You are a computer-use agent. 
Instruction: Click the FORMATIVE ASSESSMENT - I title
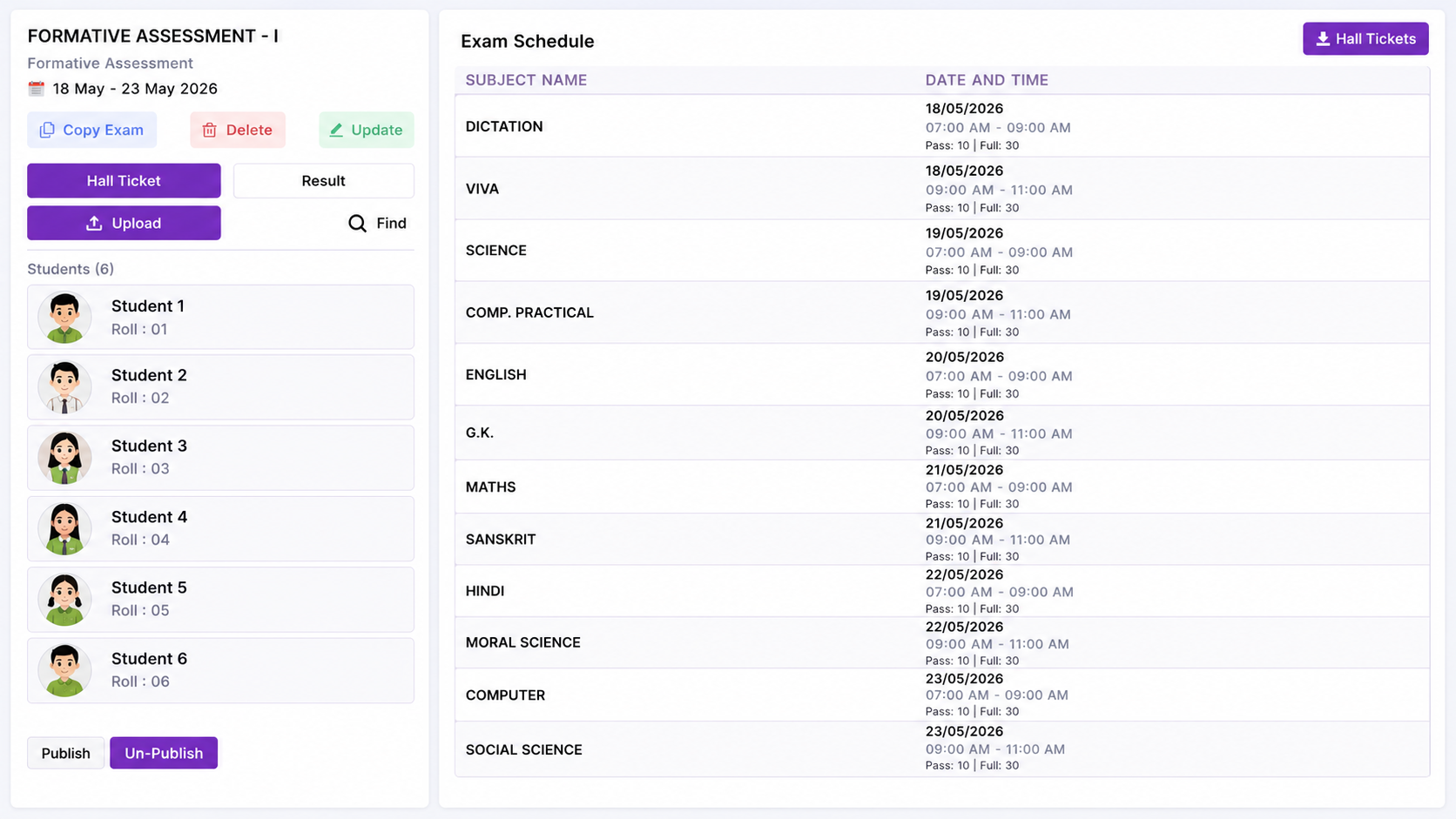[153, 36]
